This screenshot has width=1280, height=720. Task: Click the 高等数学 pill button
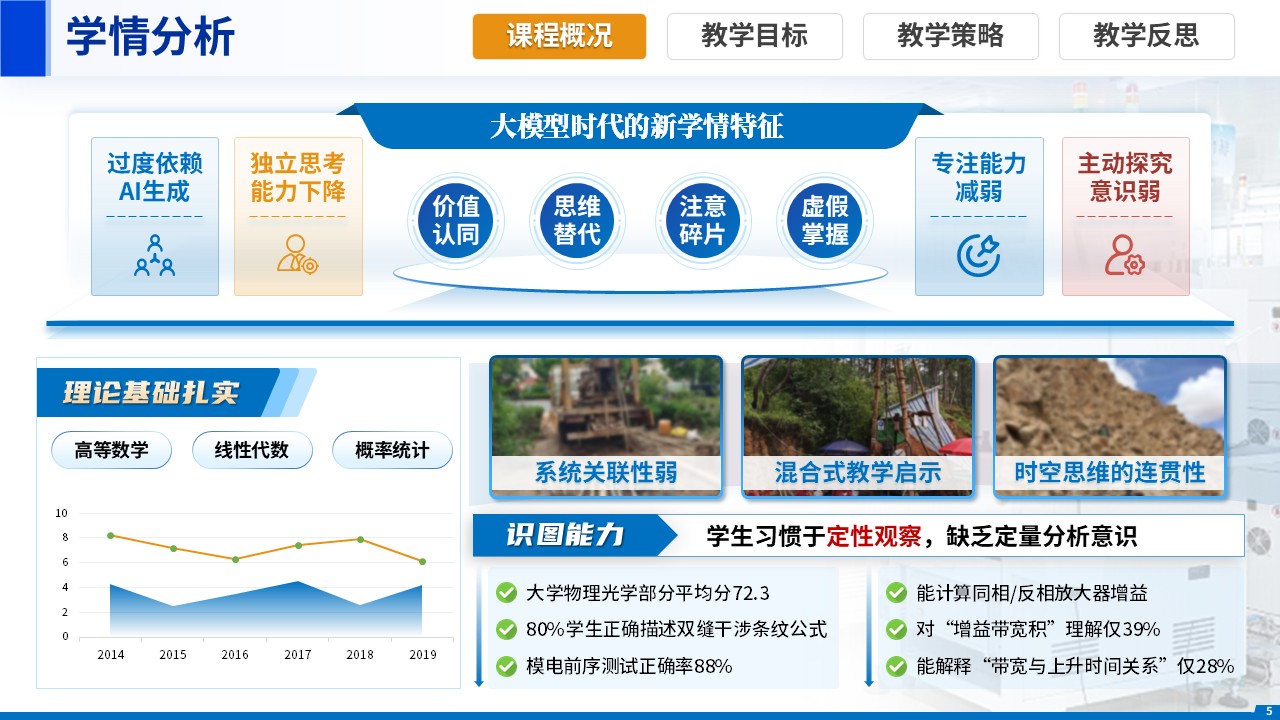click(112, 451)
